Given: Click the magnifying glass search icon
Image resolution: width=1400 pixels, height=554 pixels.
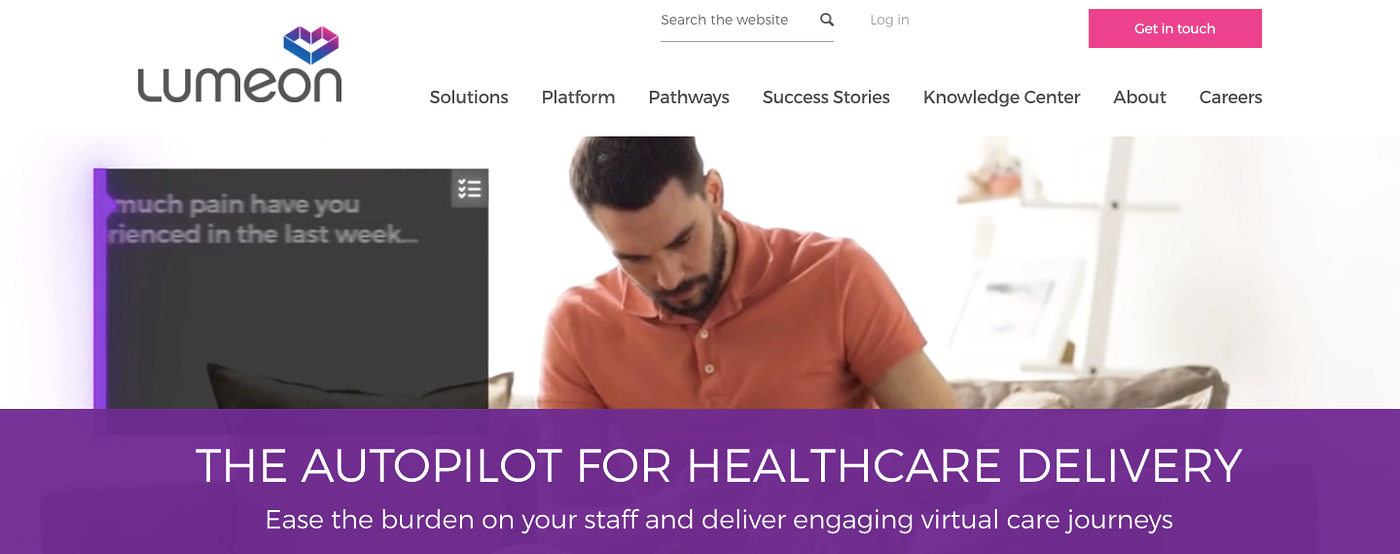Looking at the screenshot, I should (827, 20).
